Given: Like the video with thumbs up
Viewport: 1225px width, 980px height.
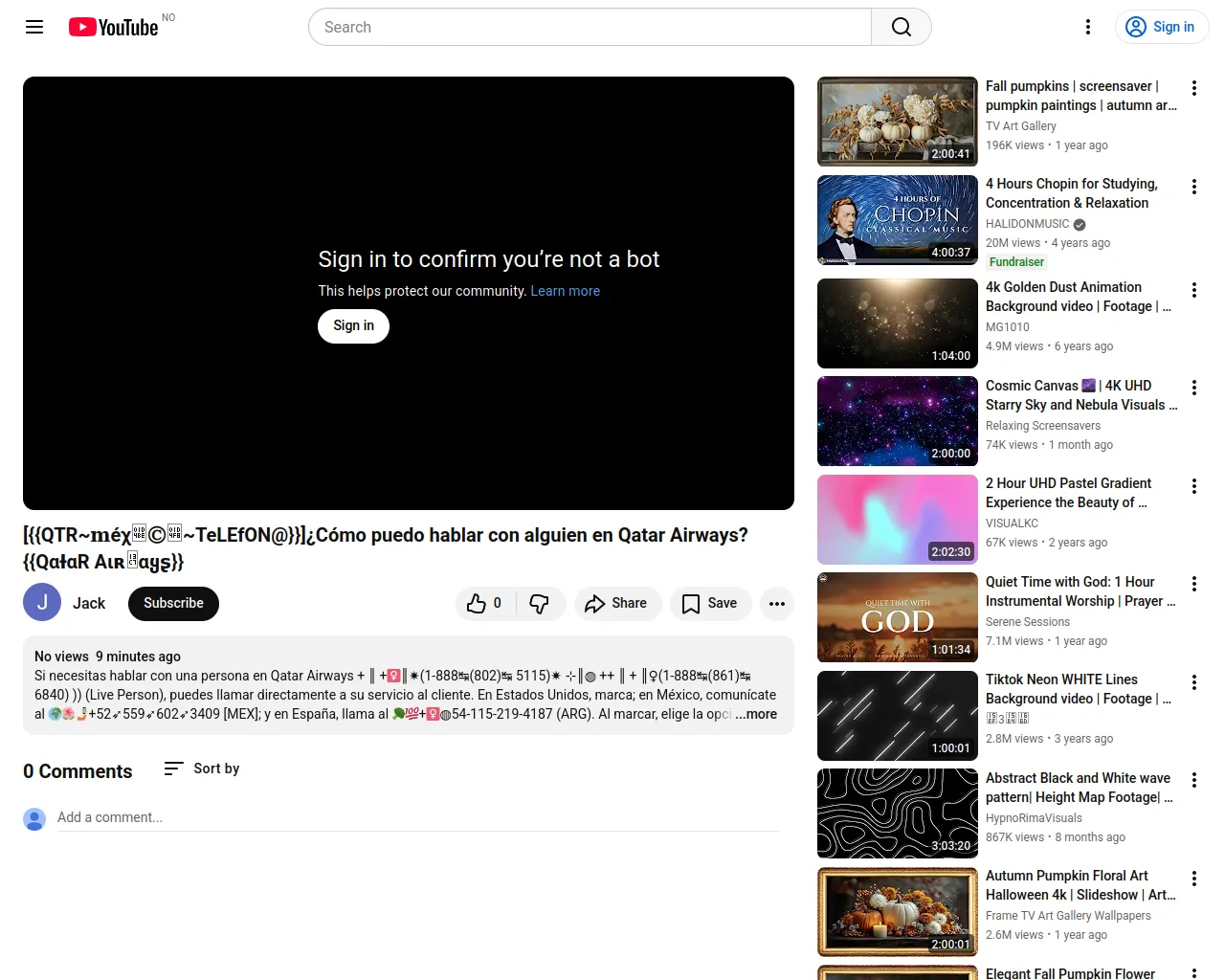Looking at the screenshot, I should [484, 603].
